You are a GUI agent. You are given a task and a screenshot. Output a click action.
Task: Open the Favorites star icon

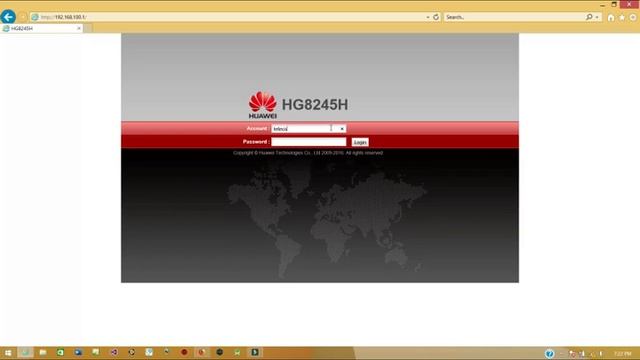coord(622,18)
